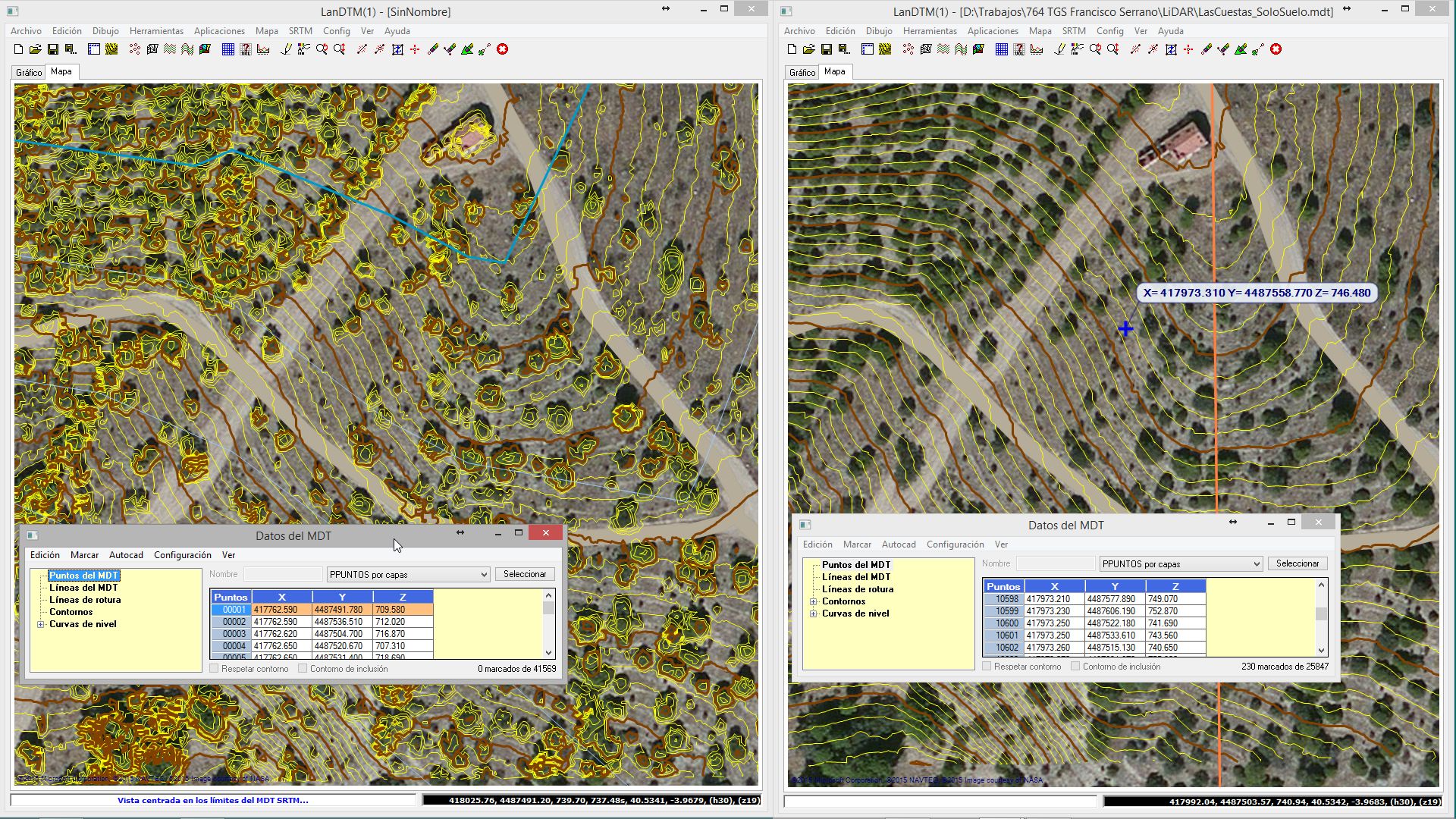Click green arrow marker icon in right LanDTM
Viewport: 1456px width, 819px height.
(1241, 49)
